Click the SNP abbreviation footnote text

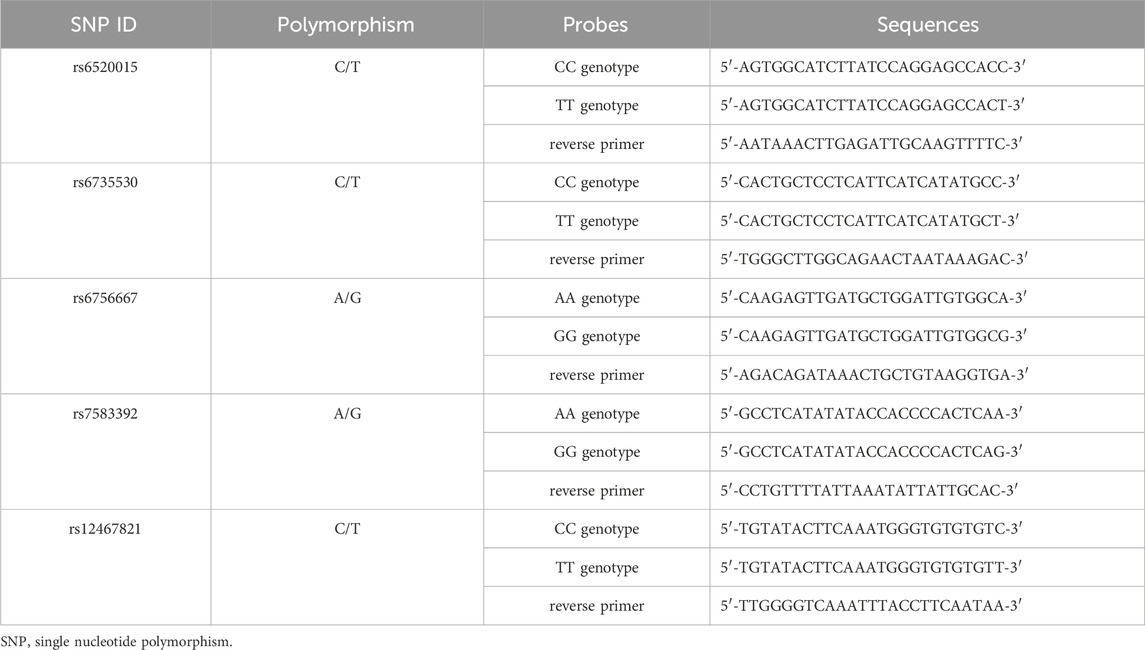[x=117, y=642]
